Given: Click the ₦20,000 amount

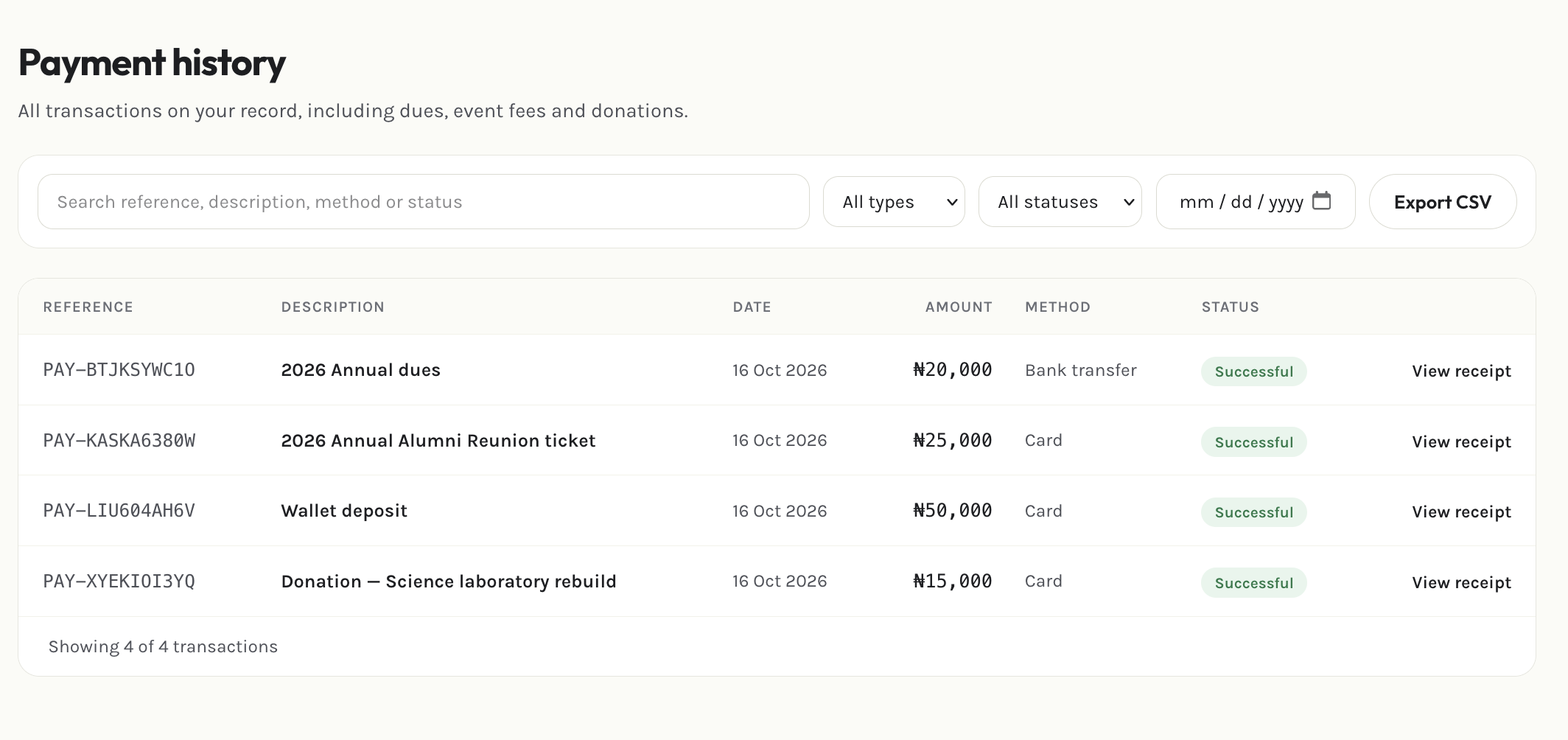Looking at the screenshot, I should point(953,370).
